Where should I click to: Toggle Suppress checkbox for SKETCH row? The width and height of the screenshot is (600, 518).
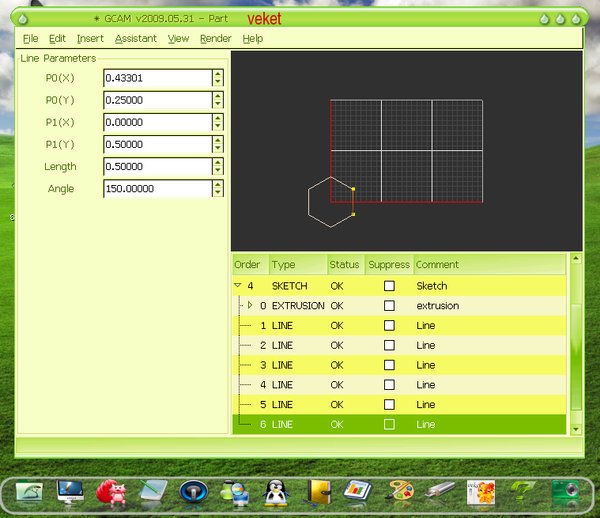tap(389, 286)
